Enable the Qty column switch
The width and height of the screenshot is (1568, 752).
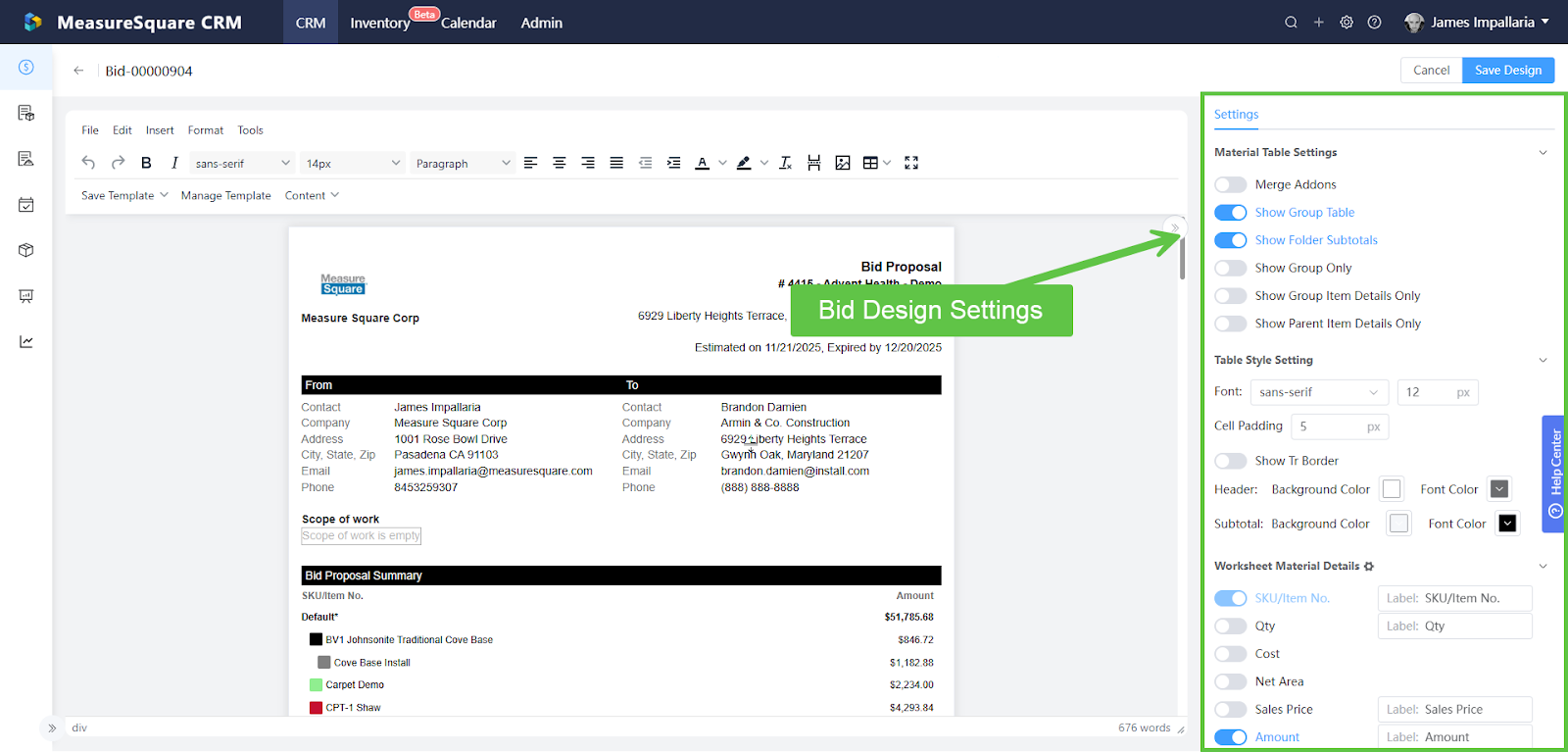click(1230, 627)
